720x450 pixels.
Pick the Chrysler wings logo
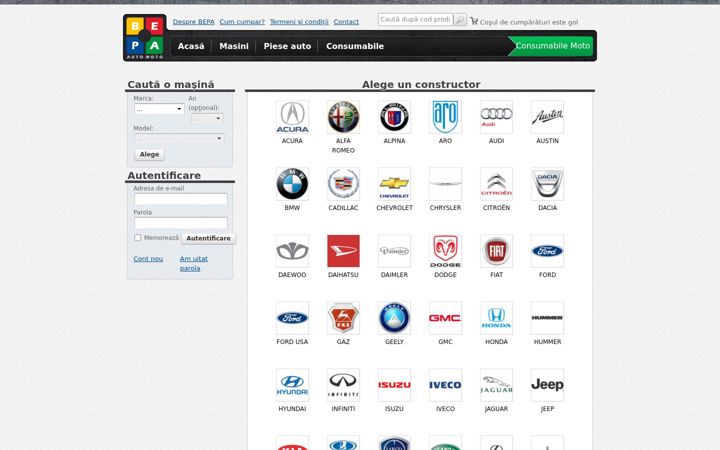pyautogui.click(x=445, y=184)
